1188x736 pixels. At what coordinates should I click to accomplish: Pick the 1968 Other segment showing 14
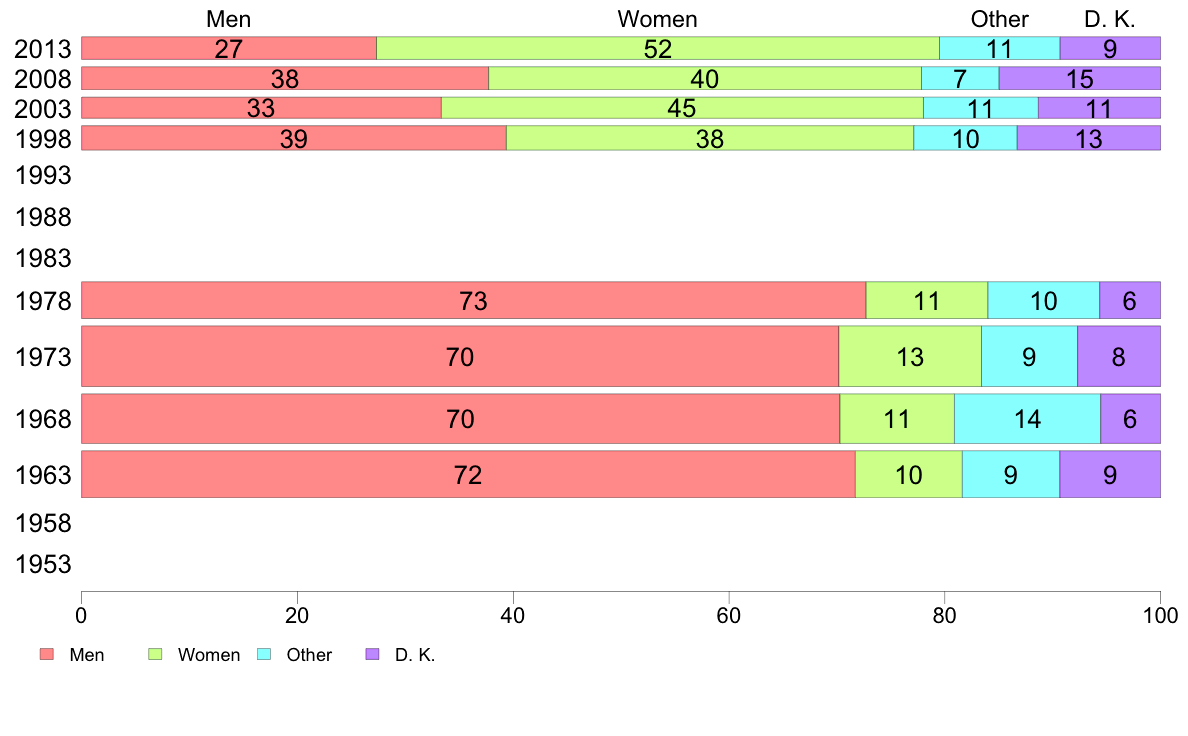click(1027, 419)
